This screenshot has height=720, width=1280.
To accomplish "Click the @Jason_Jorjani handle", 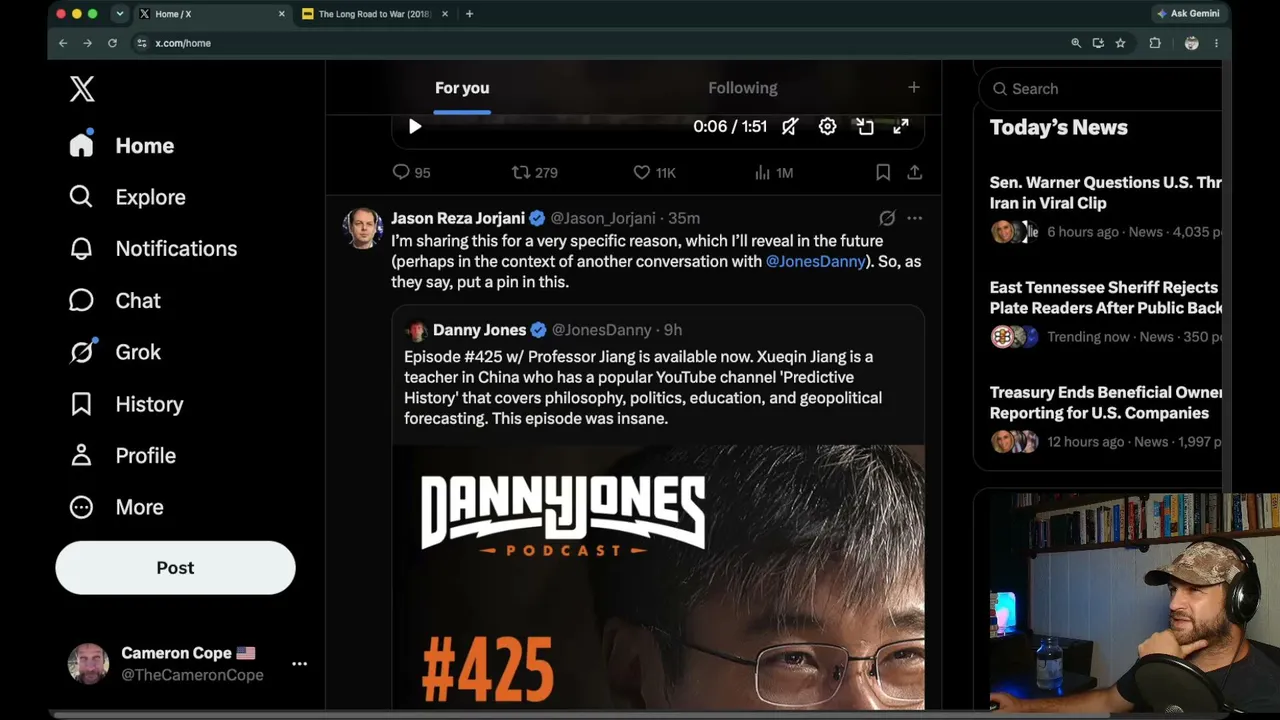I will point(603,218).
